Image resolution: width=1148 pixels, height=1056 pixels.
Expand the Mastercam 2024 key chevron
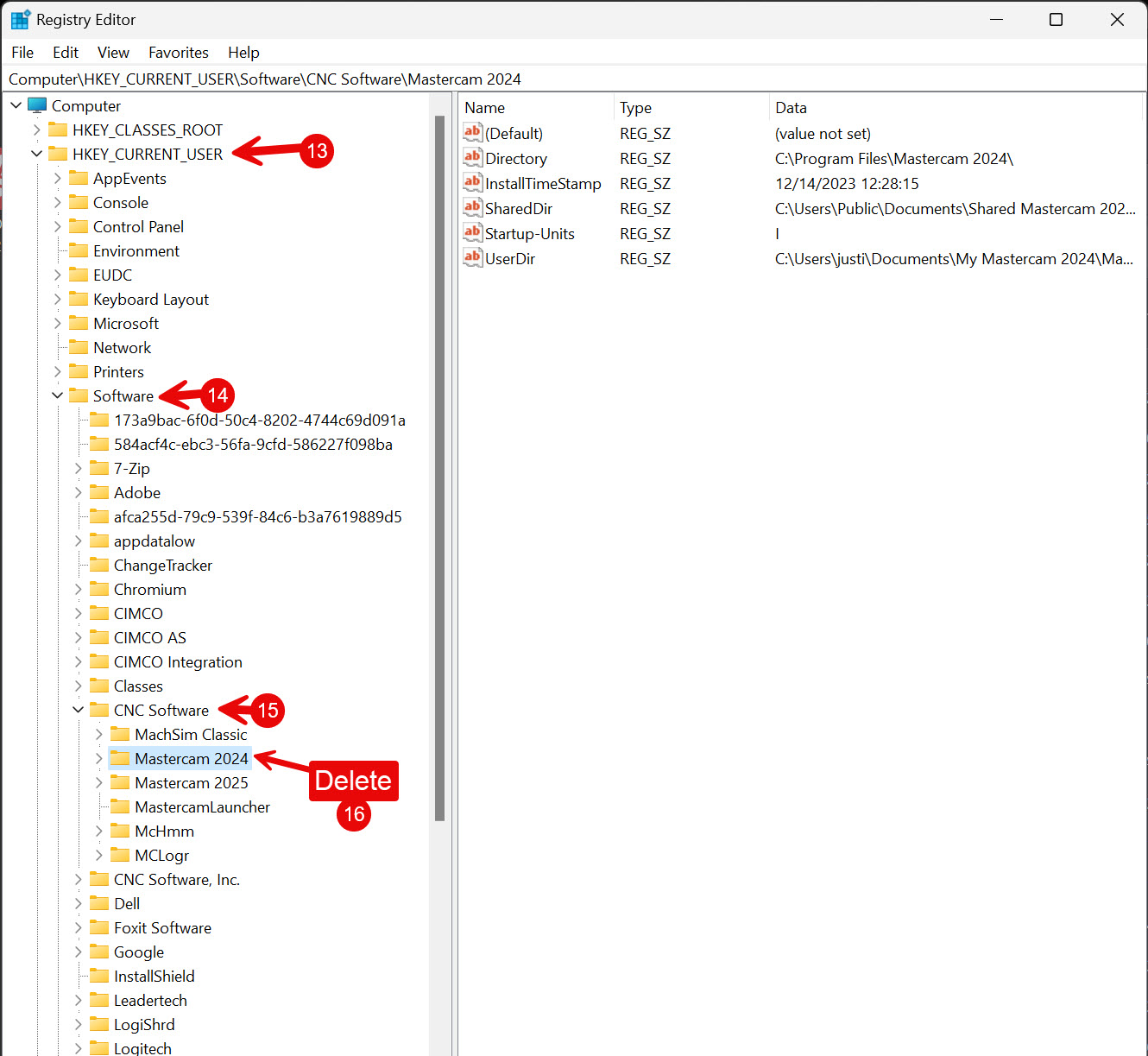tap(98, 758)
